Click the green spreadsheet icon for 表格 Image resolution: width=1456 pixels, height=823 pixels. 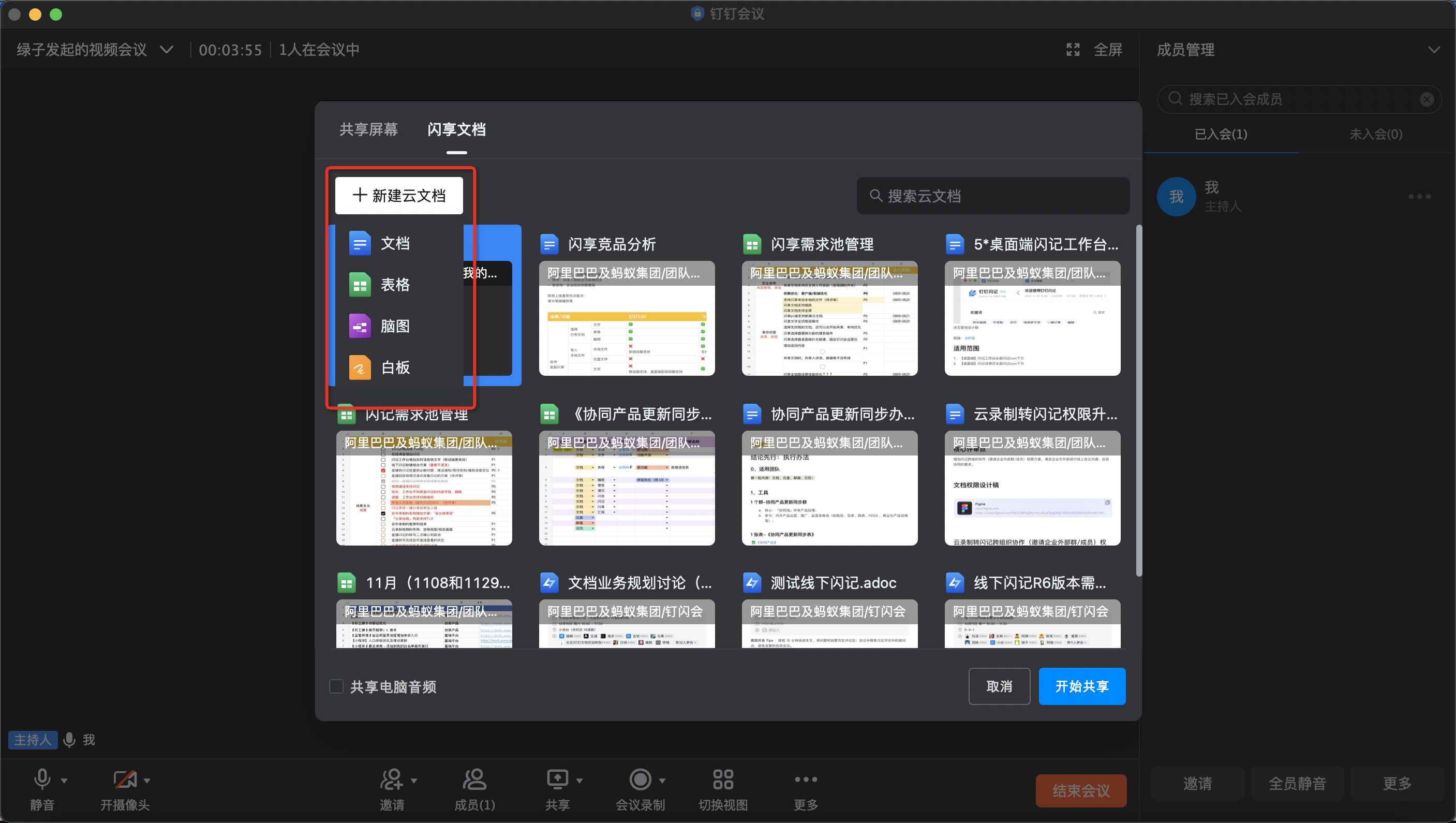(360, 285)
